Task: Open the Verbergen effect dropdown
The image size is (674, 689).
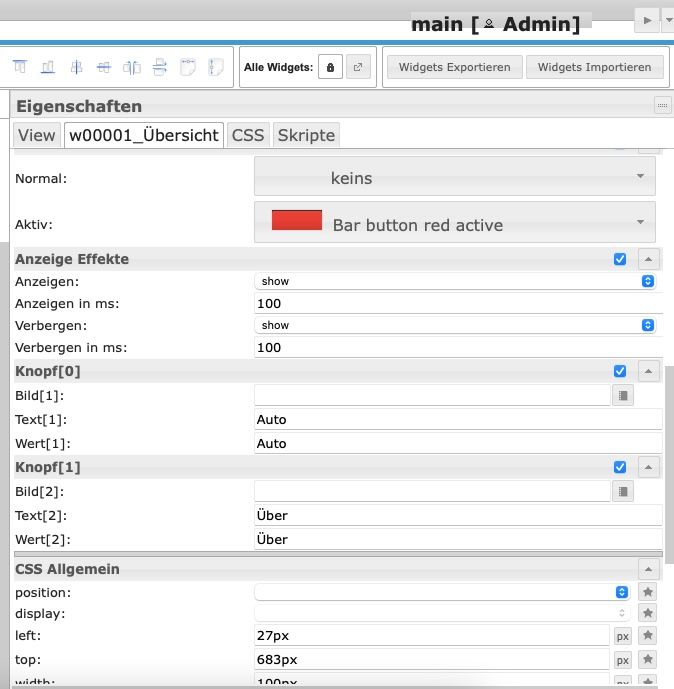Action: [455, 325]
